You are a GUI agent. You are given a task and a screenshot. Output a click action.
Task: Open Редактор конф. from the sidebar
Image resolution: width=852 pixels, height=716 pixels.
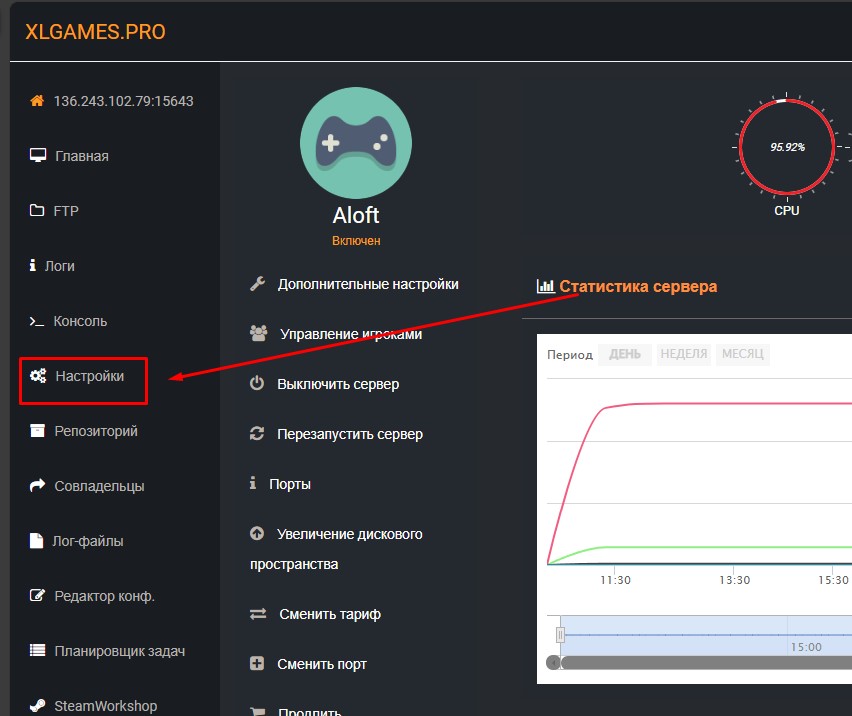(x=105, y=595)
